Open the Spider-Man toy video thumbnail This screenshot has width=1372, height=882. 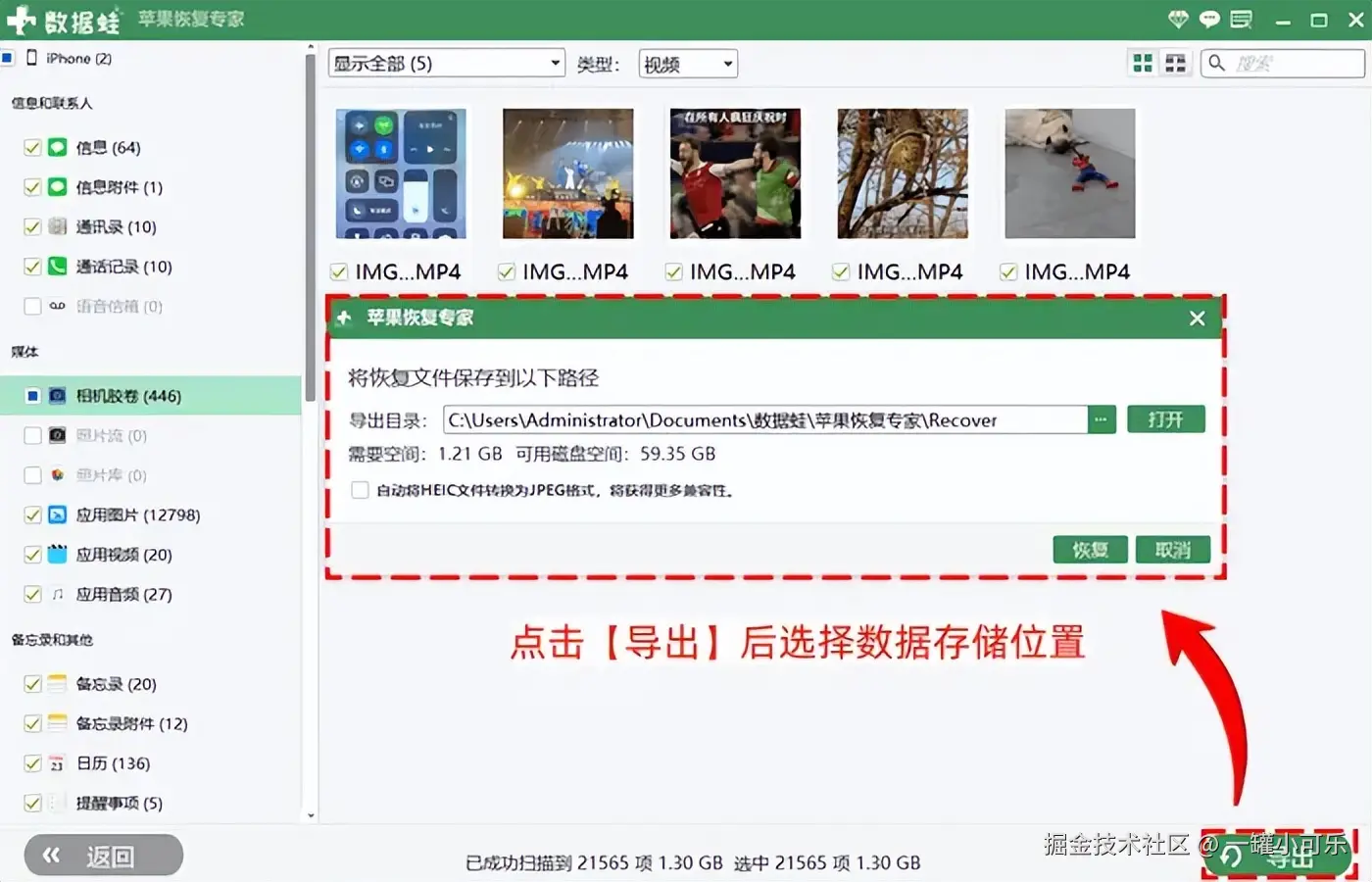coord(1070,173)
